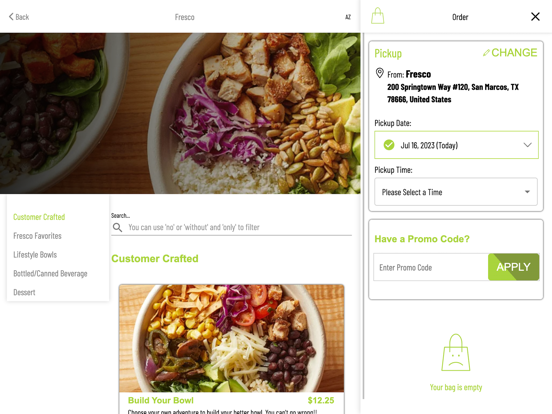Click the search magnifying glass icon
Viewport: 552px width, 414px height.
point(118,227)
